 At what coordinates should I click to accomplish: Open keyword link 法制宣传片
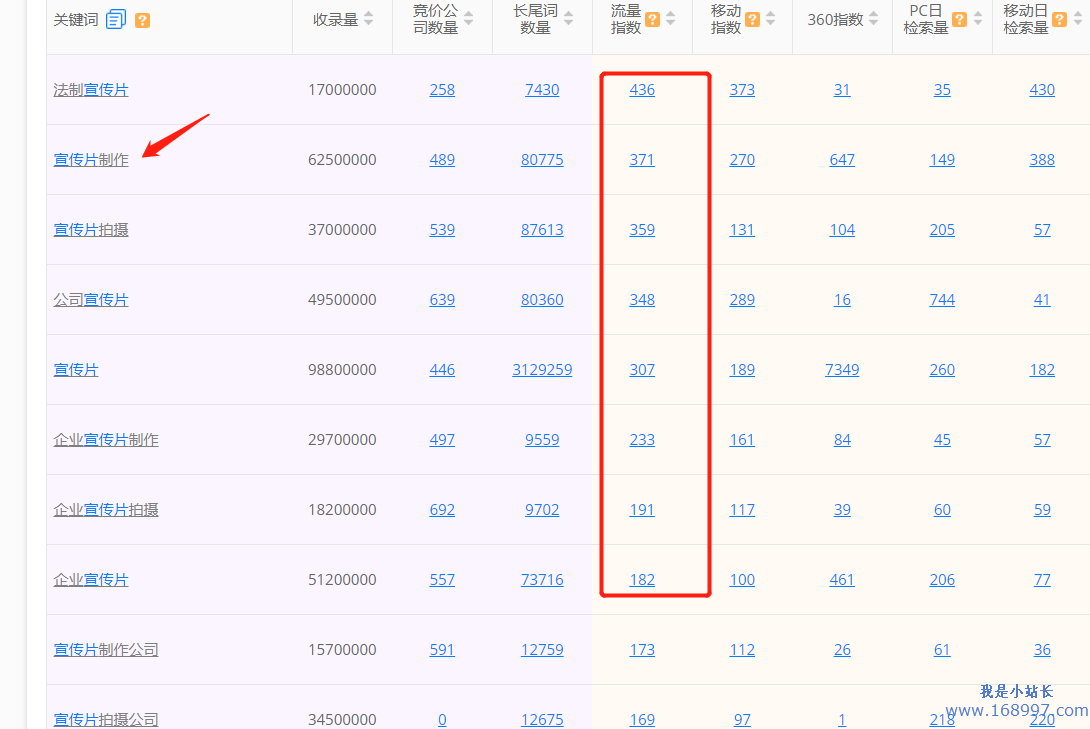(91, 90)
